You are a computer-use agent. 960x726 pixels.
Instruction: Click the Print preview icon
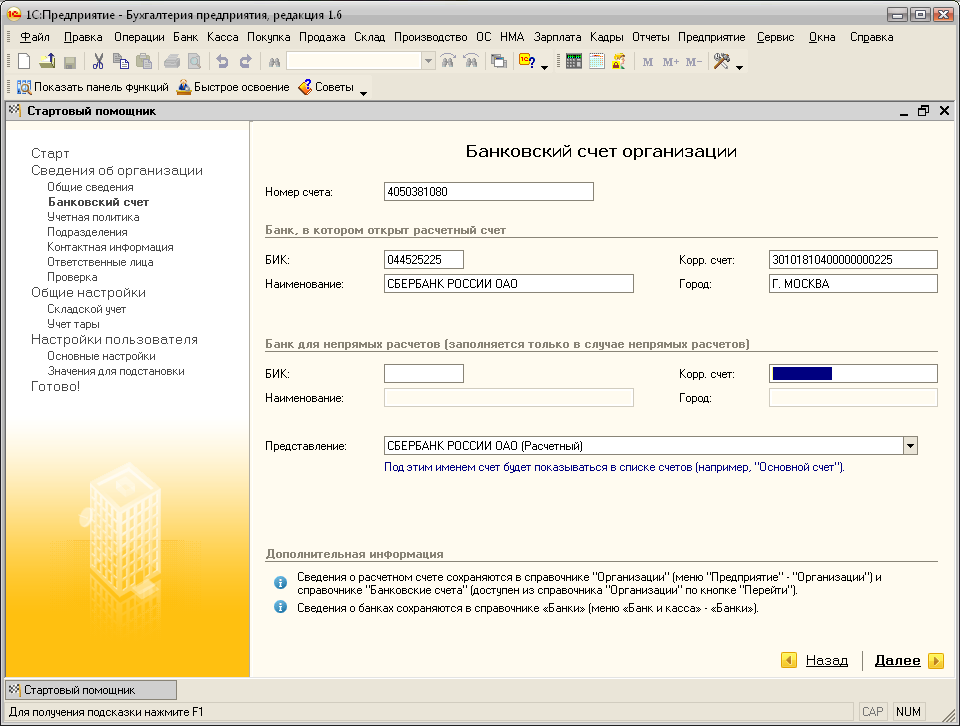[x=195, y=61]
